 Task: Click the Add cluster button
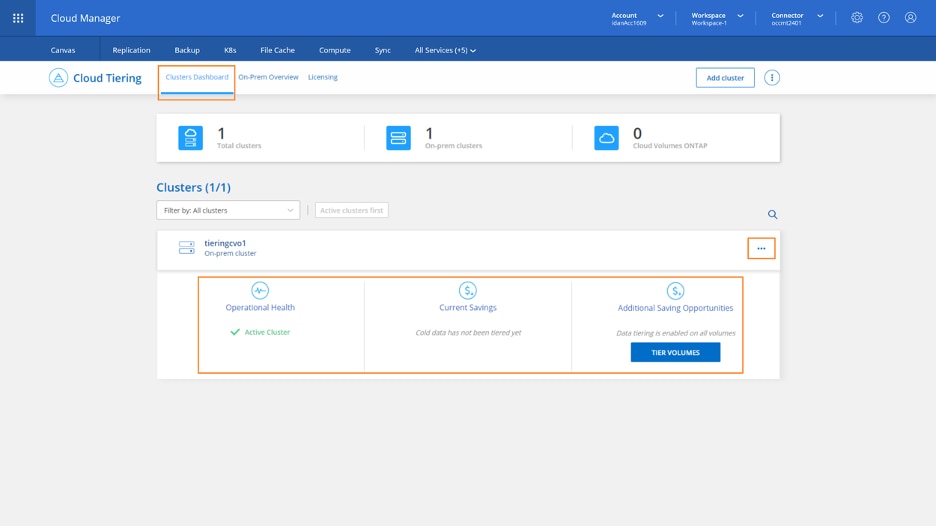pyautogui.click(x=725, y=78)
